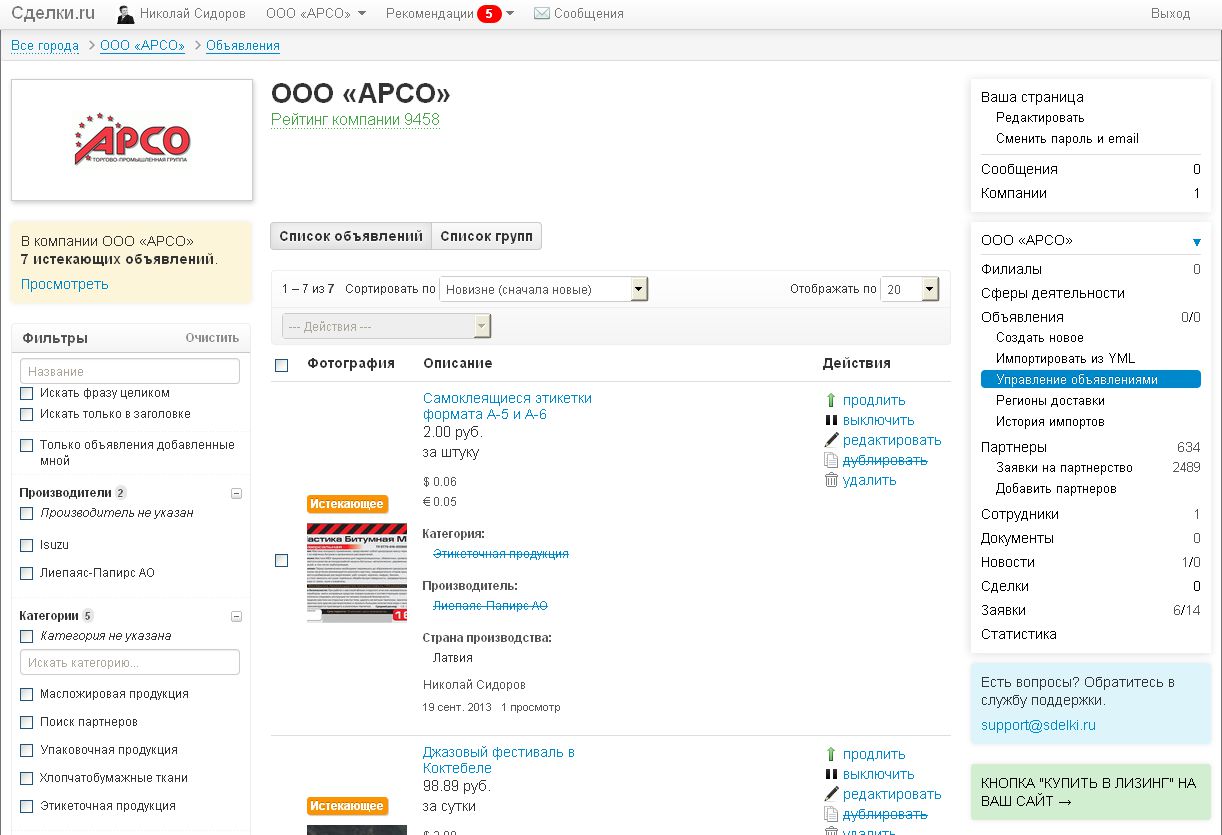
Task: Tick the checkbox for Самоклеящиеся этикетки row
Action: pyautogui.click(x=281, y=561)
